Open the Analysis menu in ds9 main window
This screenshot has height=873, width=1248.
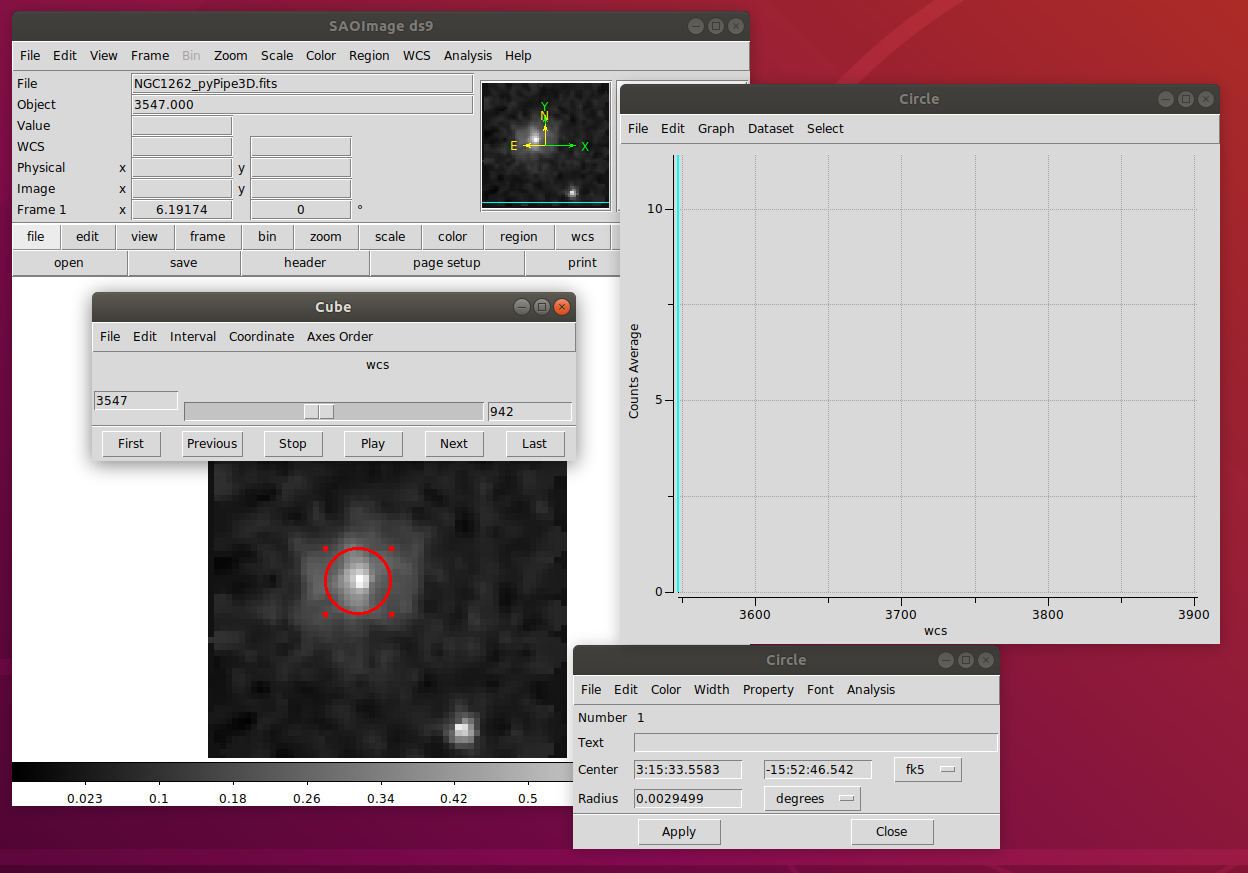tap(468, 56)
